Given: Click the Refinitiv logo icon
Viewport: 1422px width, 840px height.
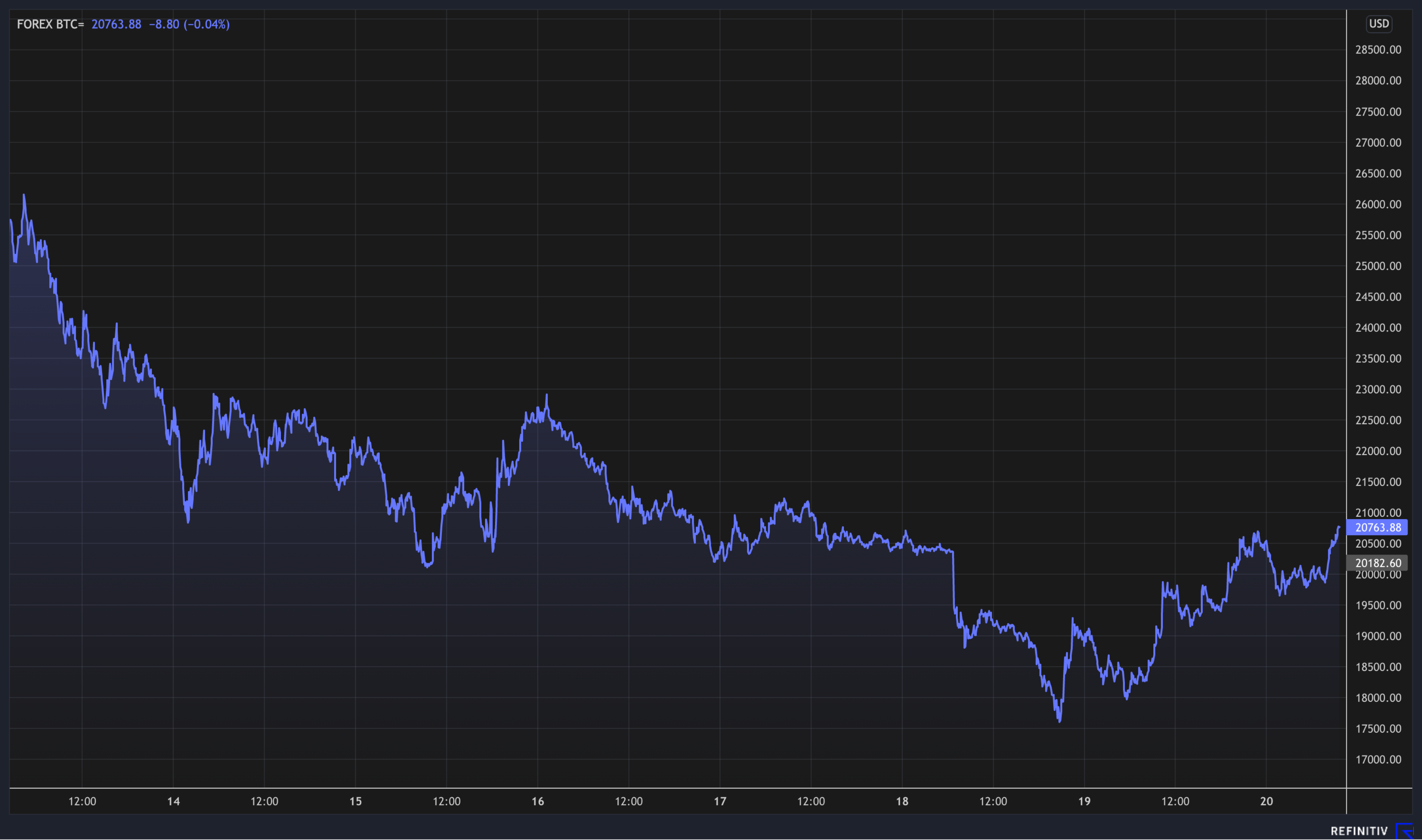Looking at the screenshot, I should point(1404,831).
